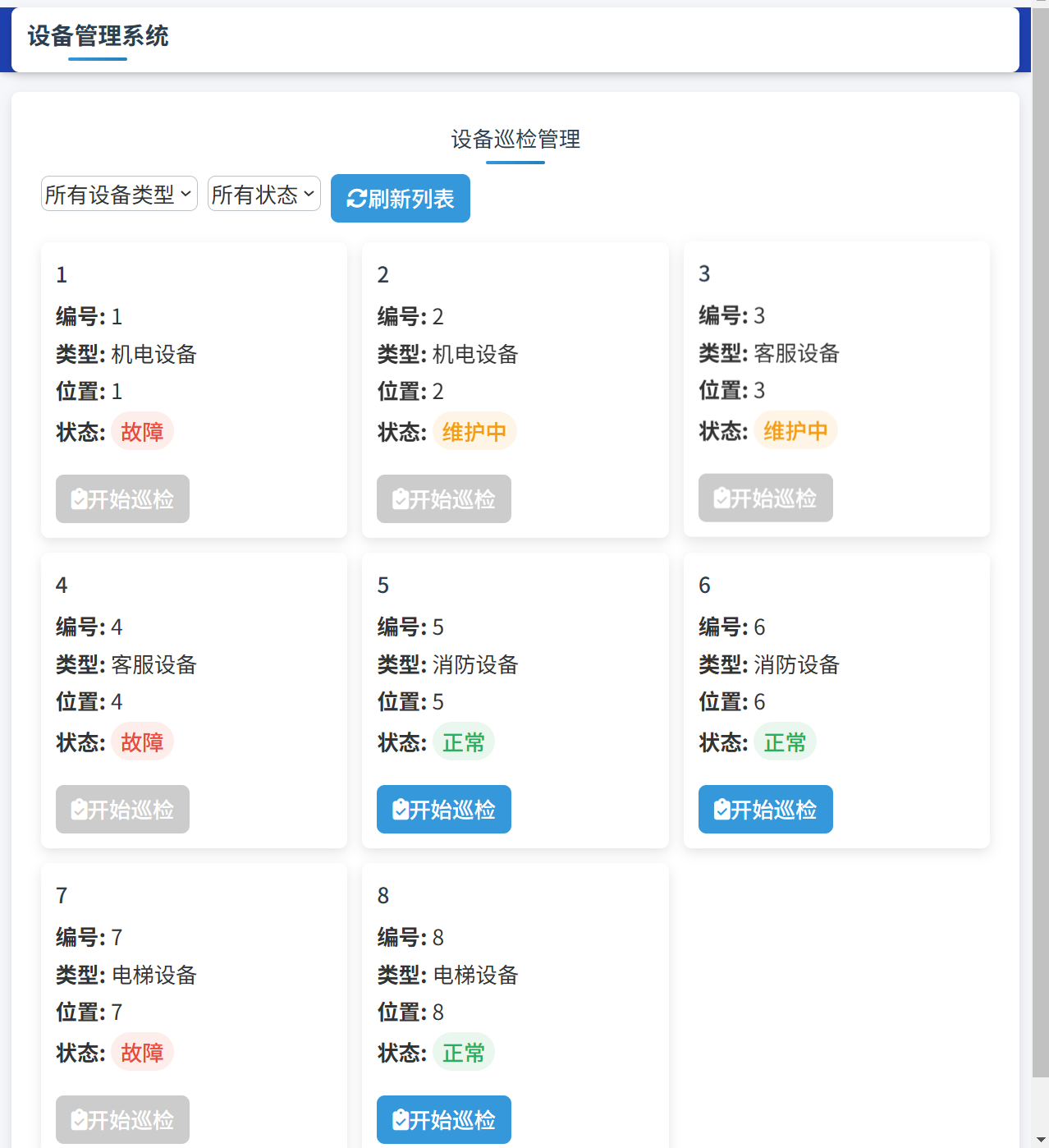Click clipboard icon on device 6 inspection button

click(721, 810)
